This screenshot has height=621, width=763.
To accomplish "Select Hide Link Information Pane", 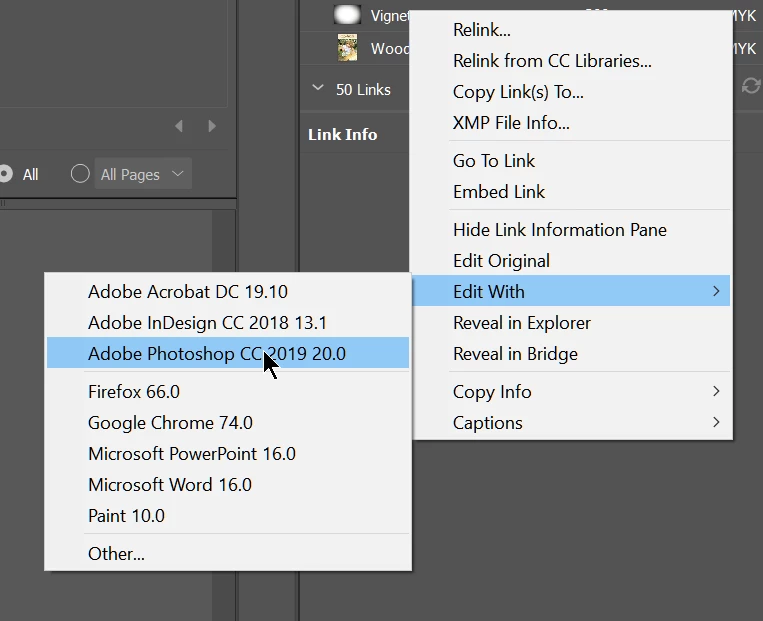I will click(x=571, y=230).
